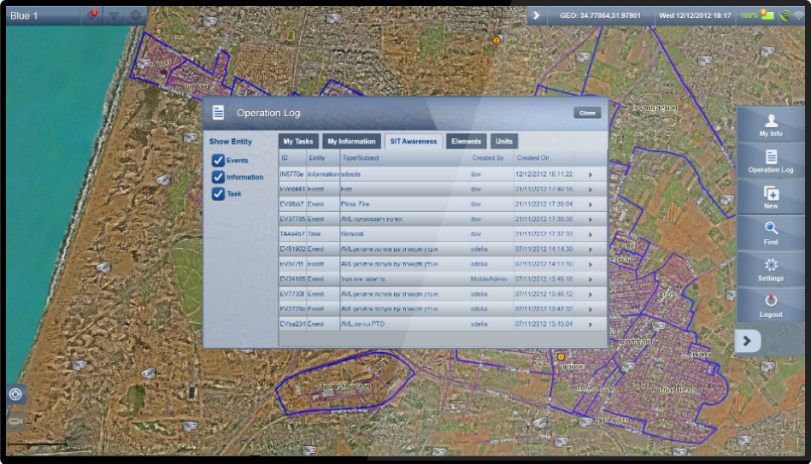Viewport: 811px width, 464px height.
Task: Sort by the Created On column header
Action: [x=533, y=158]
